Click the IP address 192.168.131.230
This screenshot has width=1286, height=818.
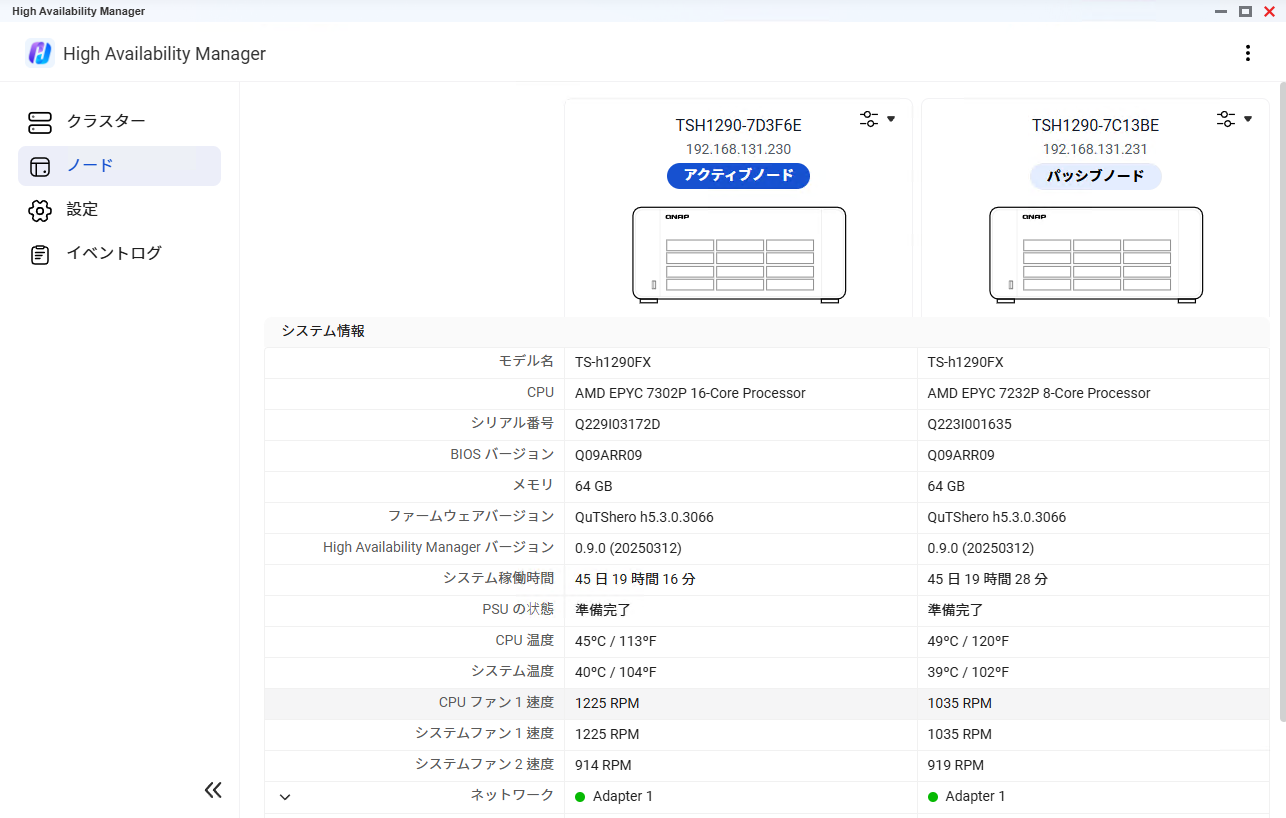tap(738, 149)
